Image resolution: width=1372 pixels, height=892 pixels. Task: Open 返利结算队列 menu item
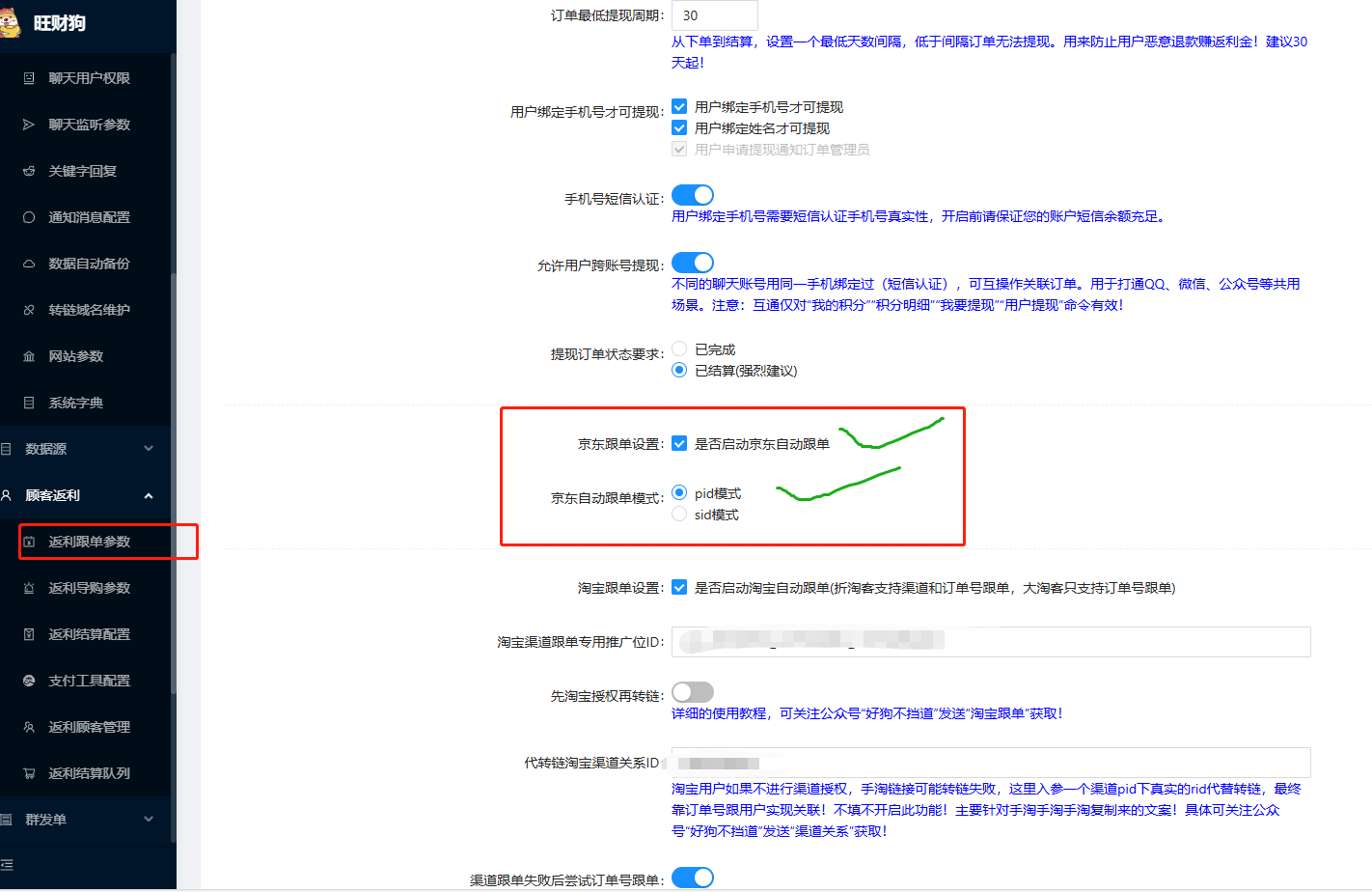[x=89, y=773]
